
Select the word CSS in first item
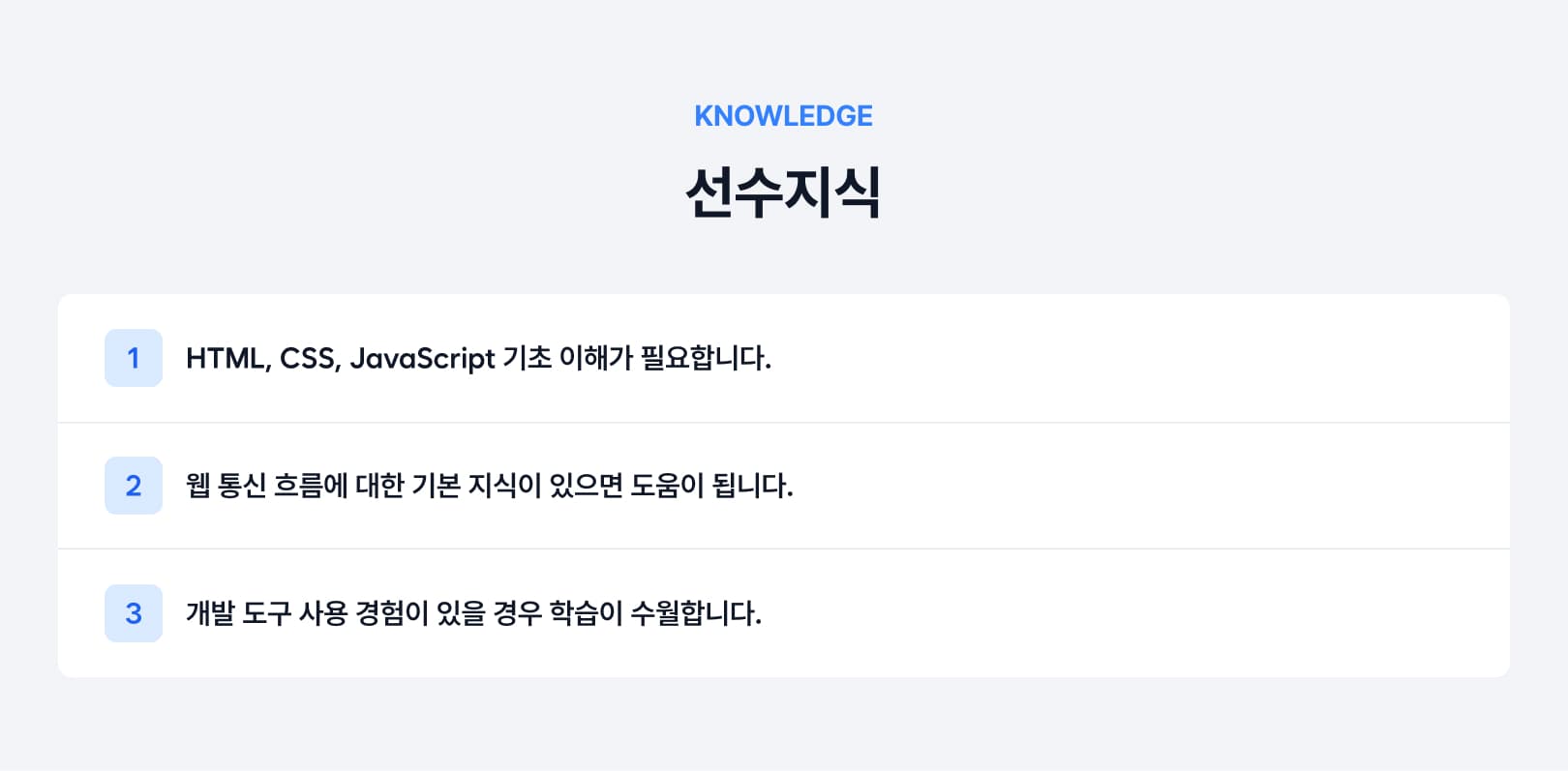(310, 359)
